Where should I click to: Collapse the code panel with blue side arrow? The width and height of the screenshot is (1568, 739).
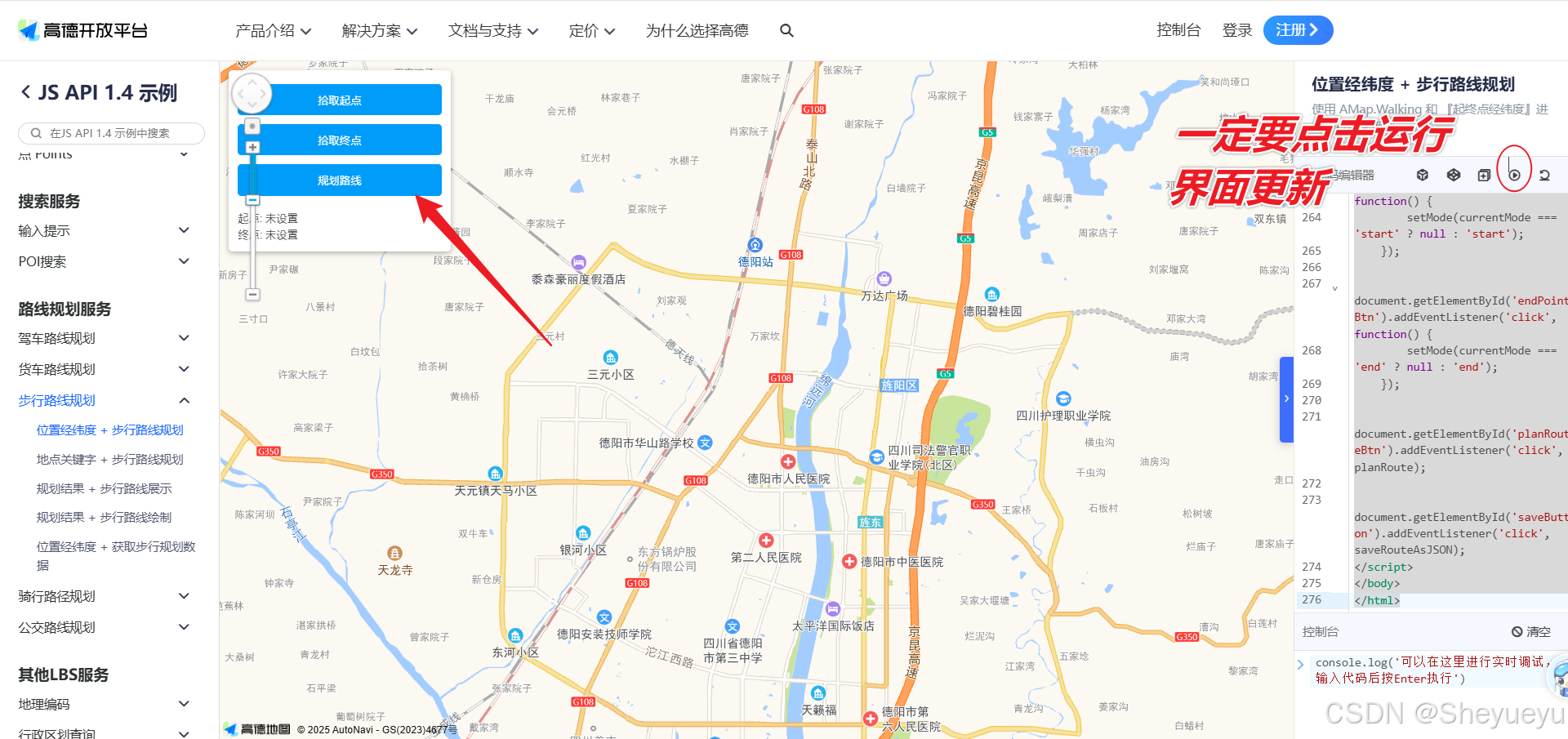coord(1286,399)
